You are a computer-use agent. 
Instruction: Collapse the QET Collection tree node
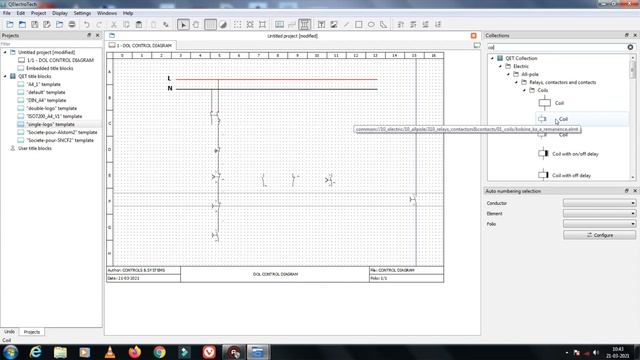[x=492, y=58]
